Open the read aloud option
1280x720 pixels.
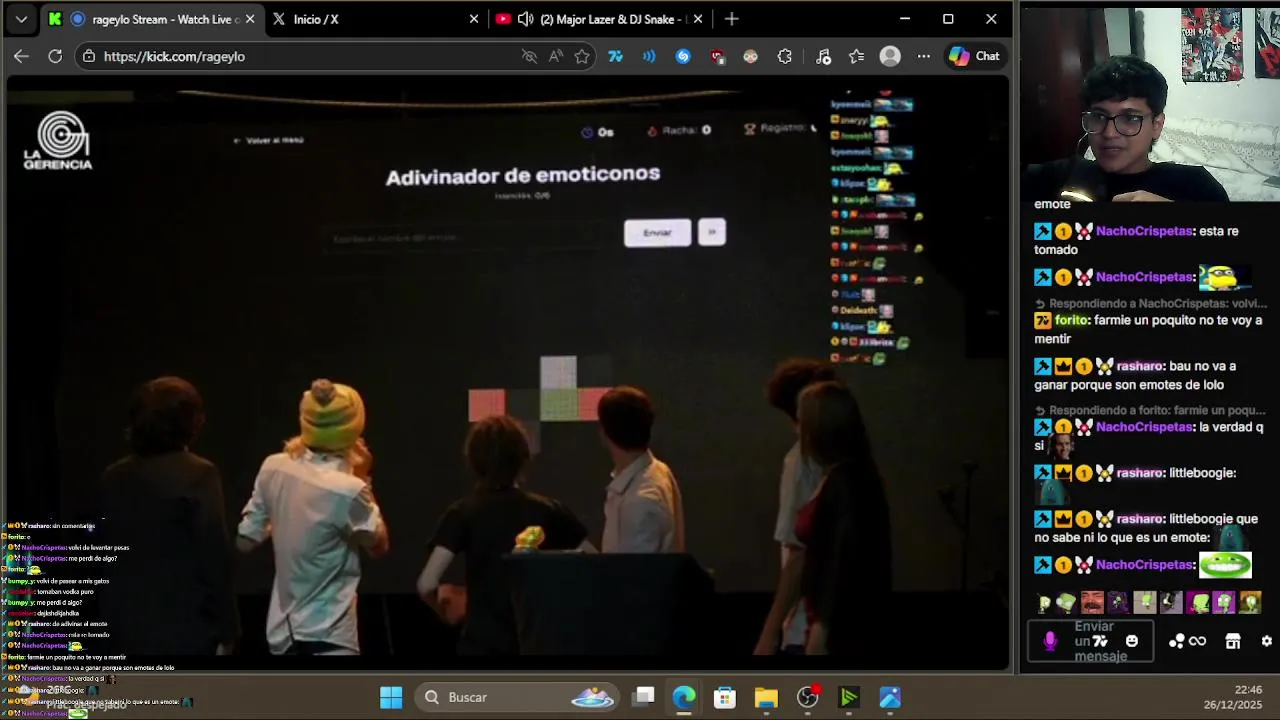[556, 56]
